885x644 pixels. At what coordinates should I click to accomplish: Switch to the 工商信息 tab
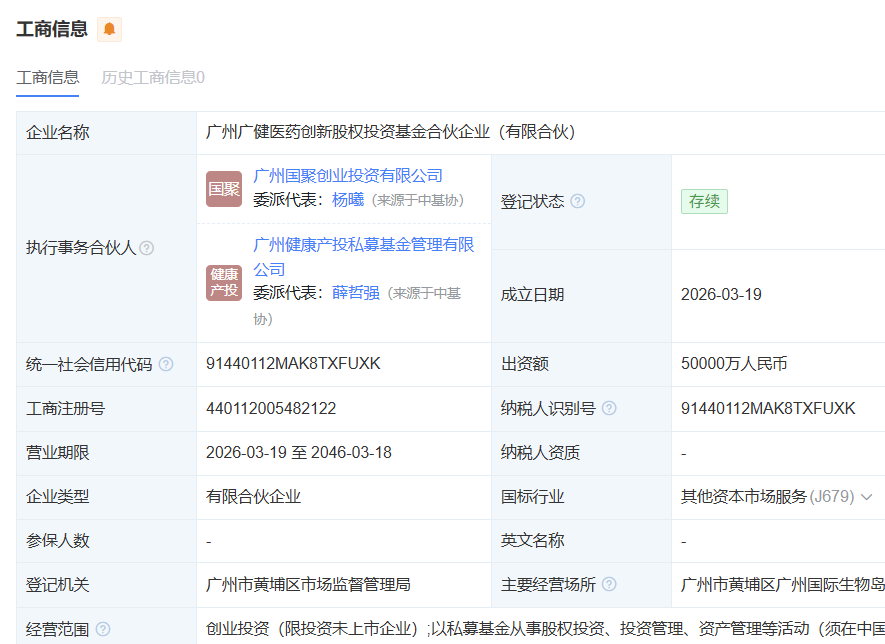47,77
